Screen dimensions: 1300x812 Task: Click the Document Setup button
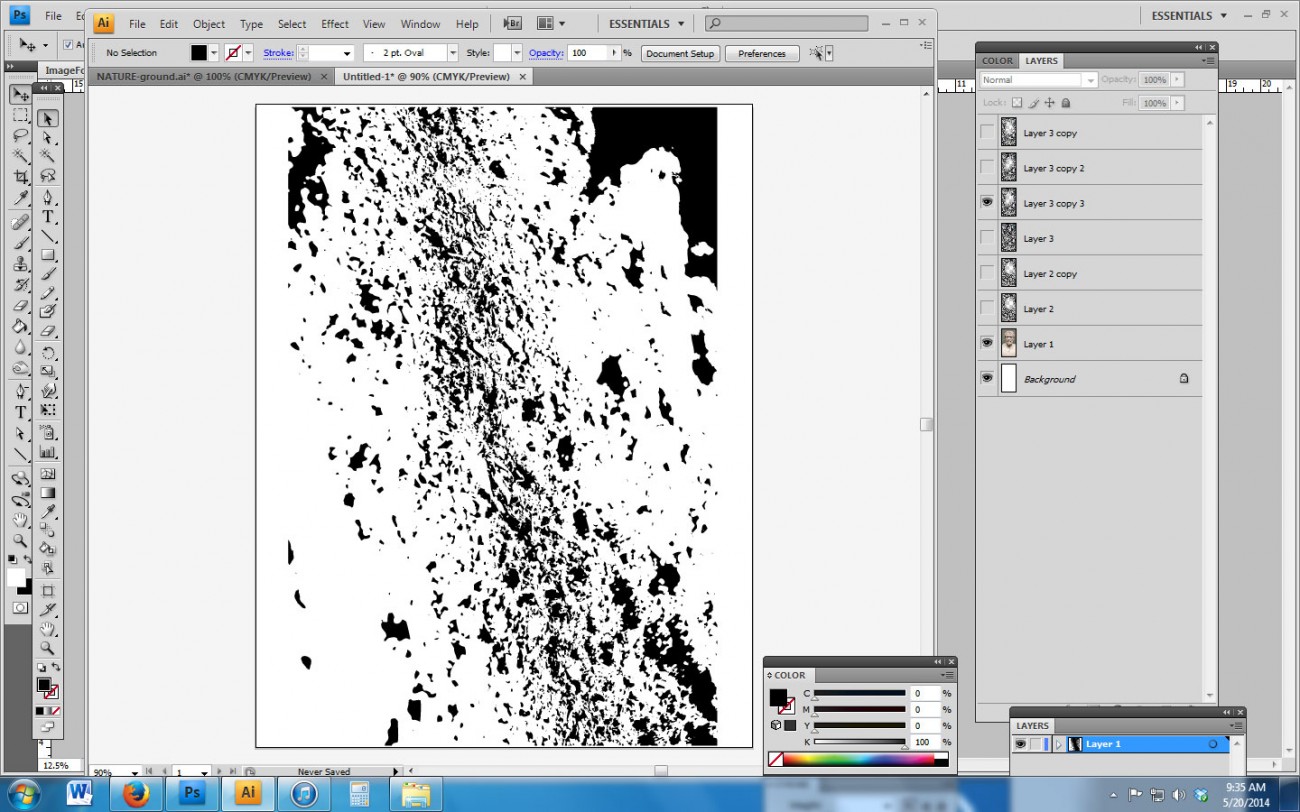[680, 53]
